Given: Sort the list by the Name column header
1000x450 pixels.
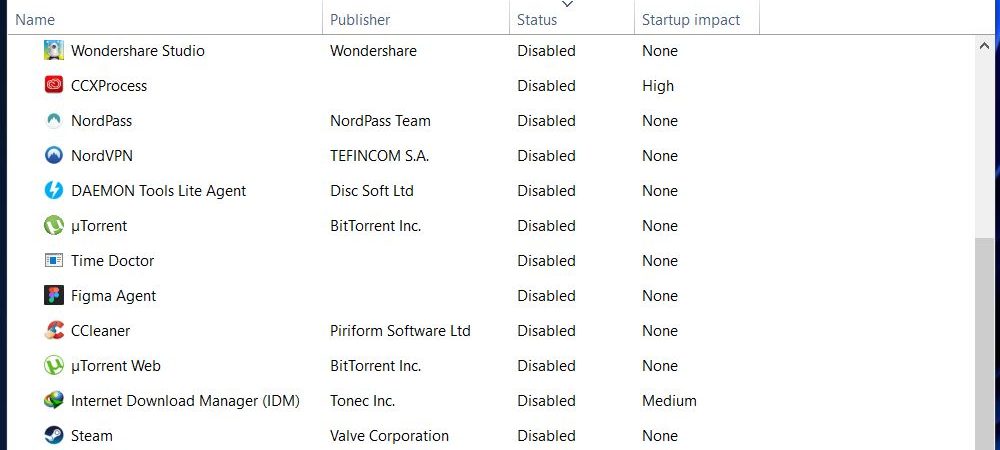Looking at the screenshot, I should 165,20.
